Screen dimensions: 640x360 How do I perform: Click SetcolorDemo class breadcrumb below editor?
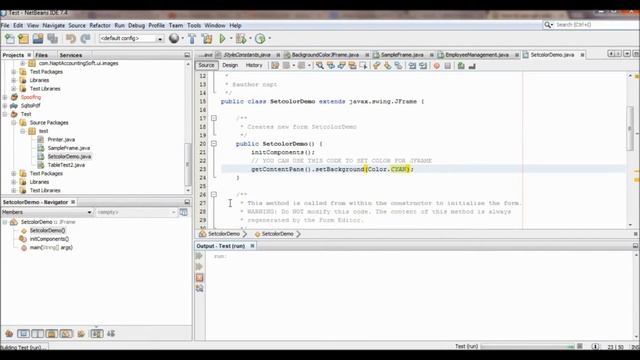[223, 234]
